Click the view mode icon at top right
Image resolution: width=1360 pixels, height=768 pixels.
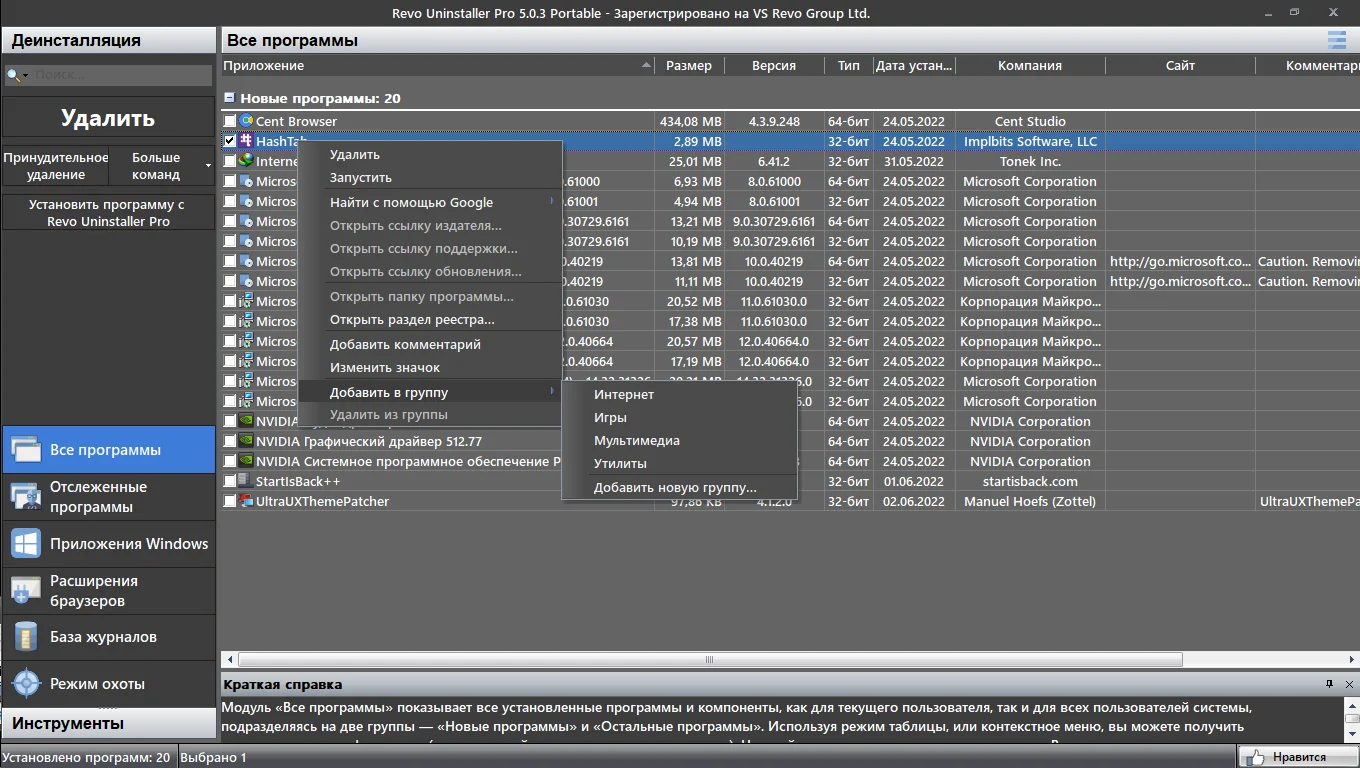[1336, 40]
